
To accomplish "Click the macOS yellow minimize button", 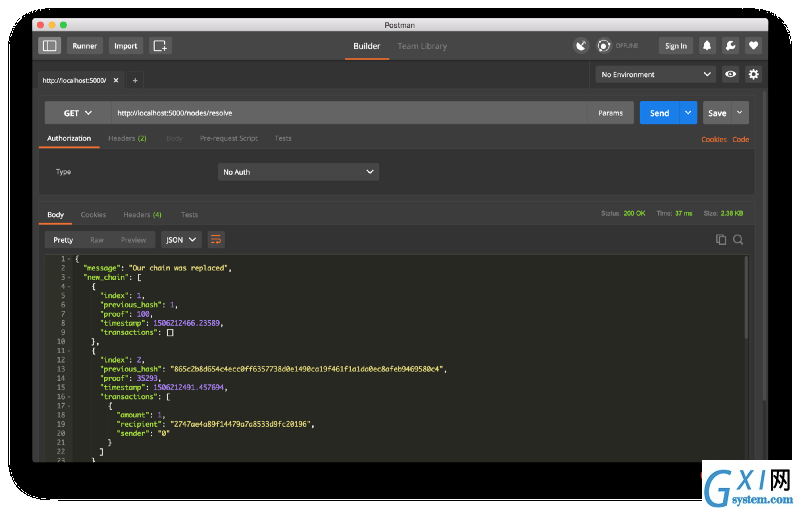I will (52, 24).
